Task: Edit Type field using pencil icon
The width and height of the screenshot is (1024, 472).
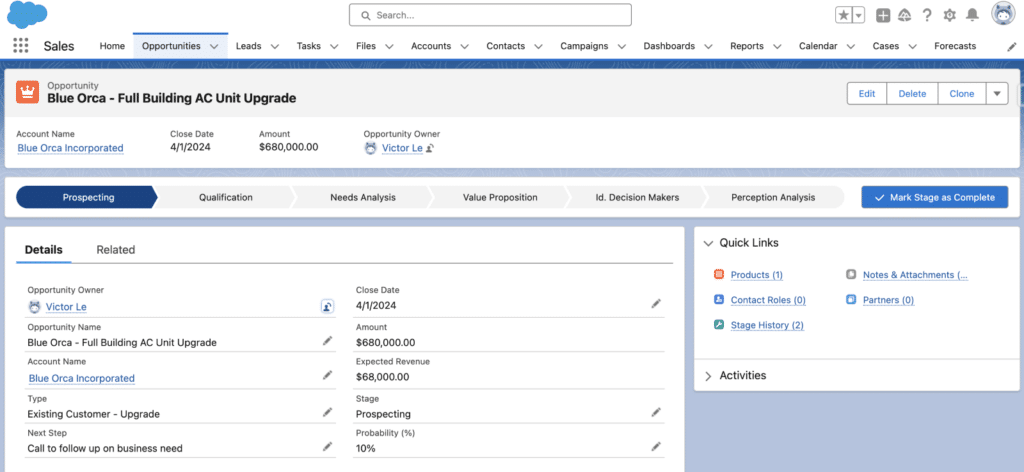Action: [x=328, y=412]
